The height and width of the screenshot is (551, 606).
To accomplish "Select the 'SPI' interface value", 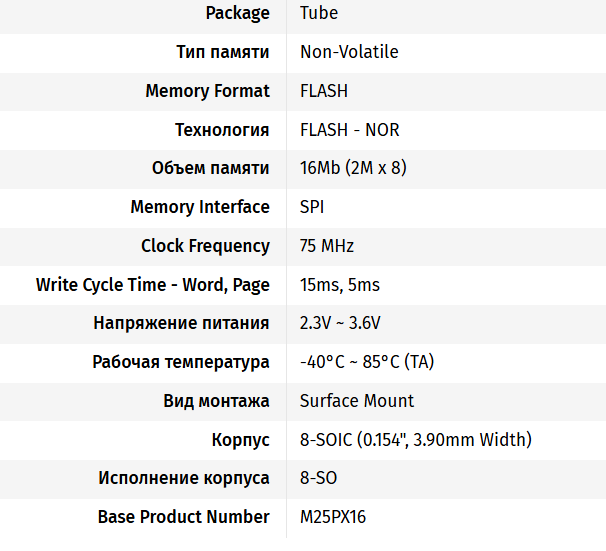I will tap(312, 207).
